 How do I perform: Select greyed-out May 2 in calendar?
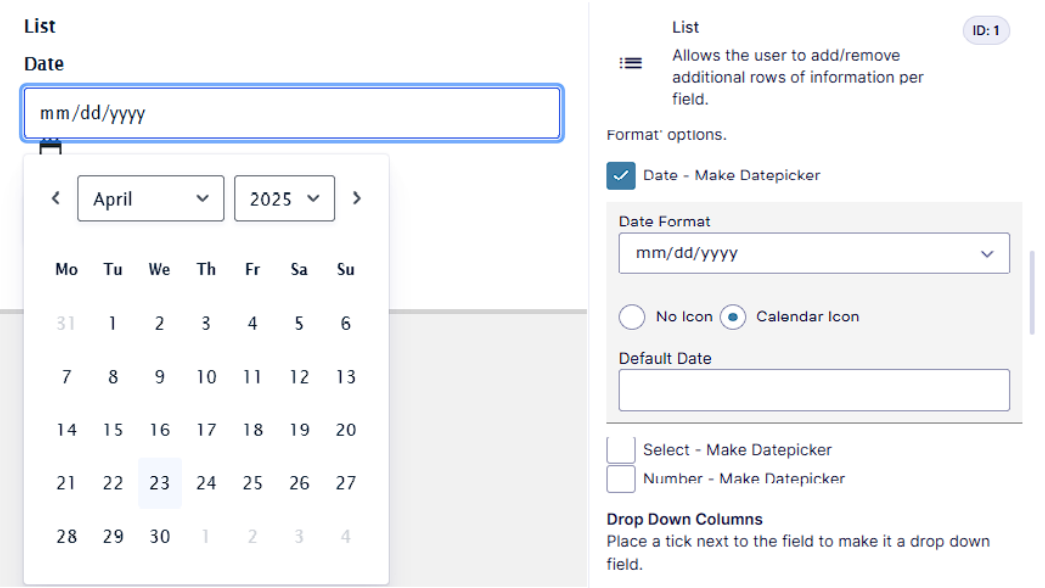coord(253,537)
